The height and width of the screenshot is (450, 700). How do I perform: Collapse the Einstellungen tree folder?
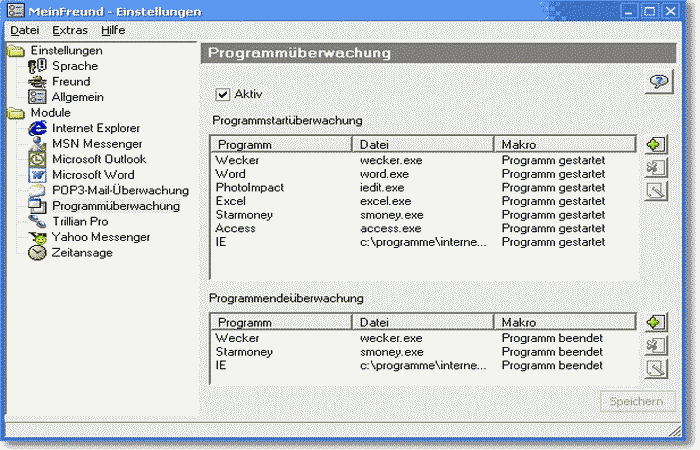click(x=15, y=51)
